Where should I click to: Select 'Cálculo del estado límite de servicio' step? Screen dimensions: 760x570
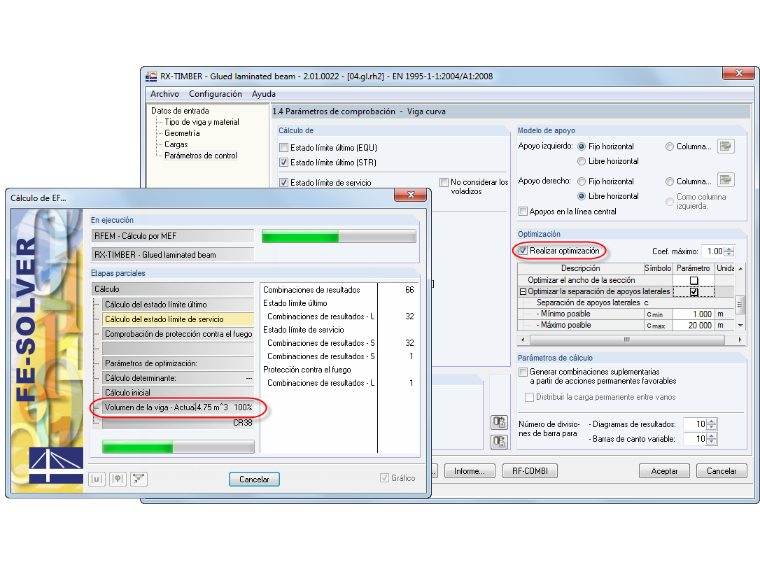point(178,319)
